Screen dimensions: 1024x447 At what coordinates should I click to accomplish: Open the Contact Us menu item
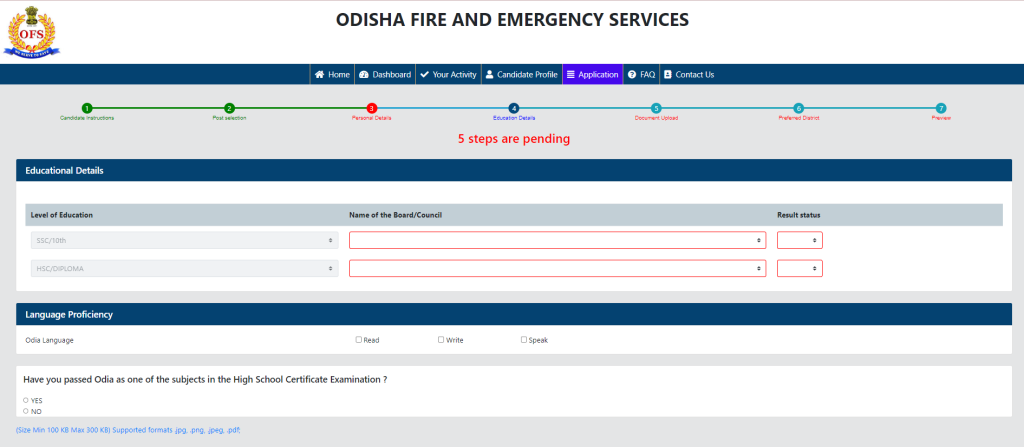(x=689, y=74)
